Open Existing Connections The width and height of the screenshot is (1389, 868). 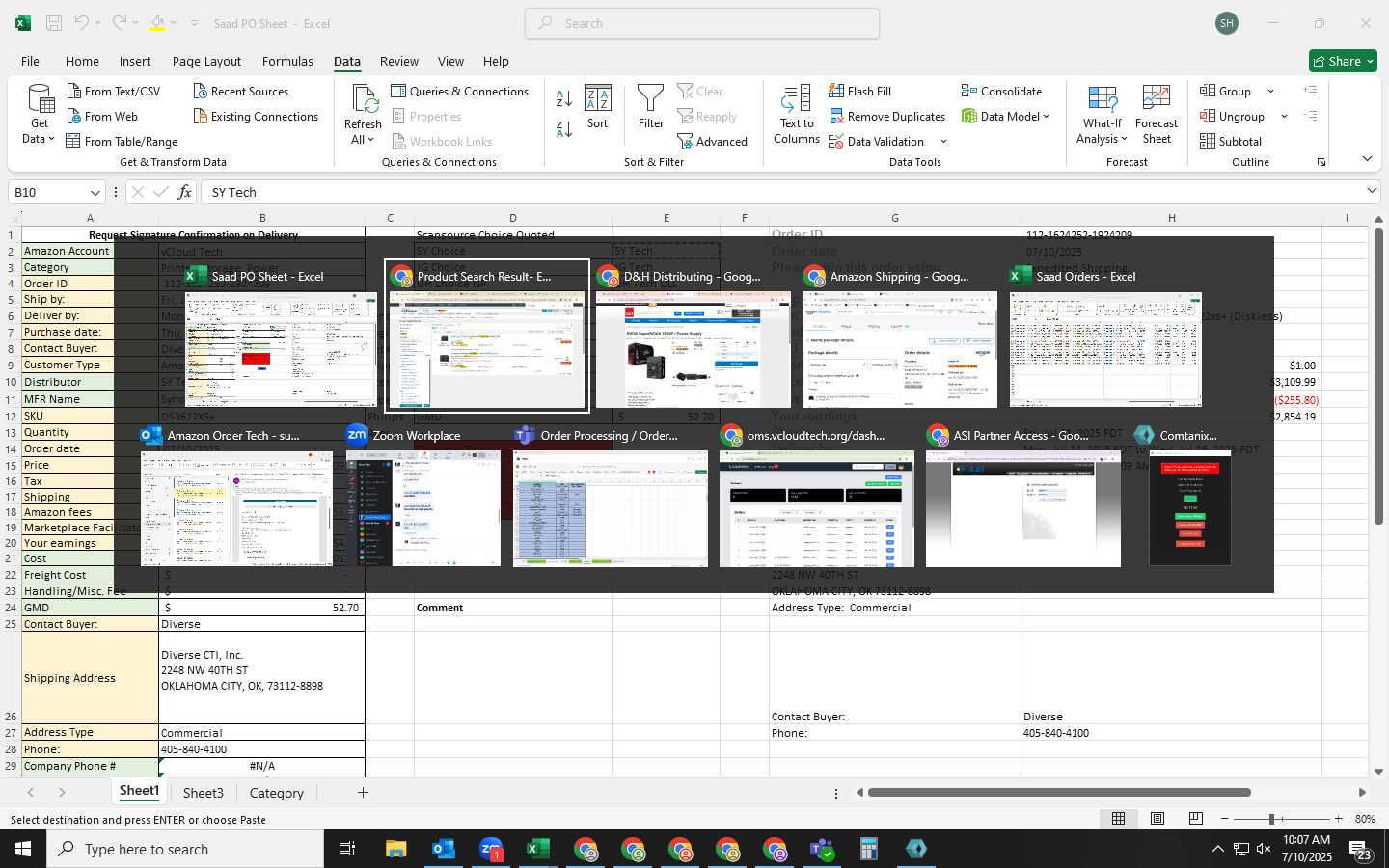[x=256, y=116]
